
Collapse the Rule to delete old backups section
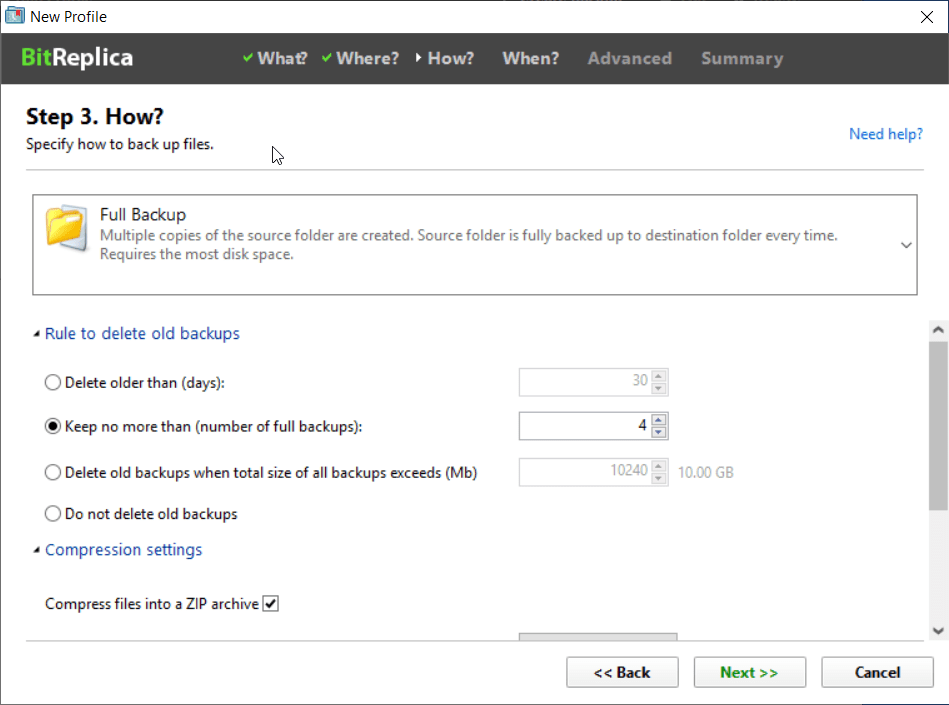pos(36,334)
